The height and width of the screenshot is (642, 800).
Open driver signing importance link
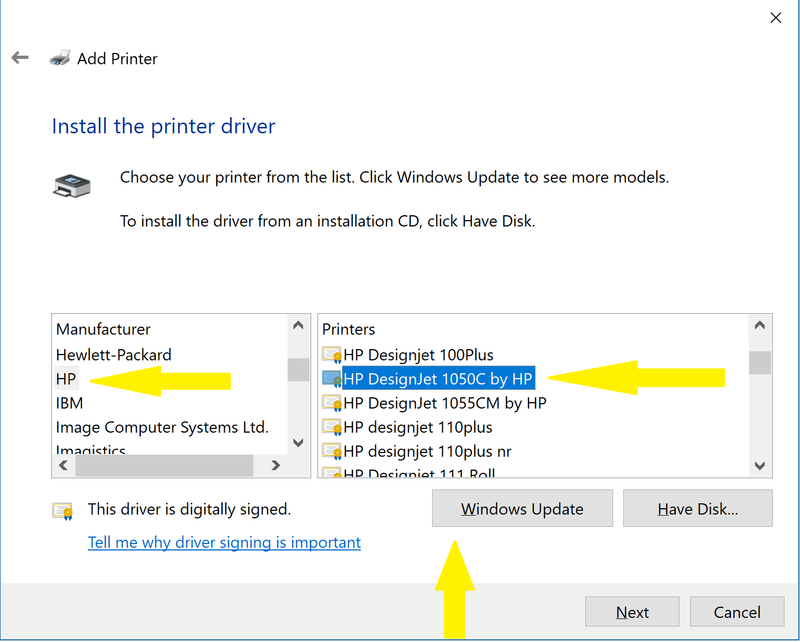224,542
